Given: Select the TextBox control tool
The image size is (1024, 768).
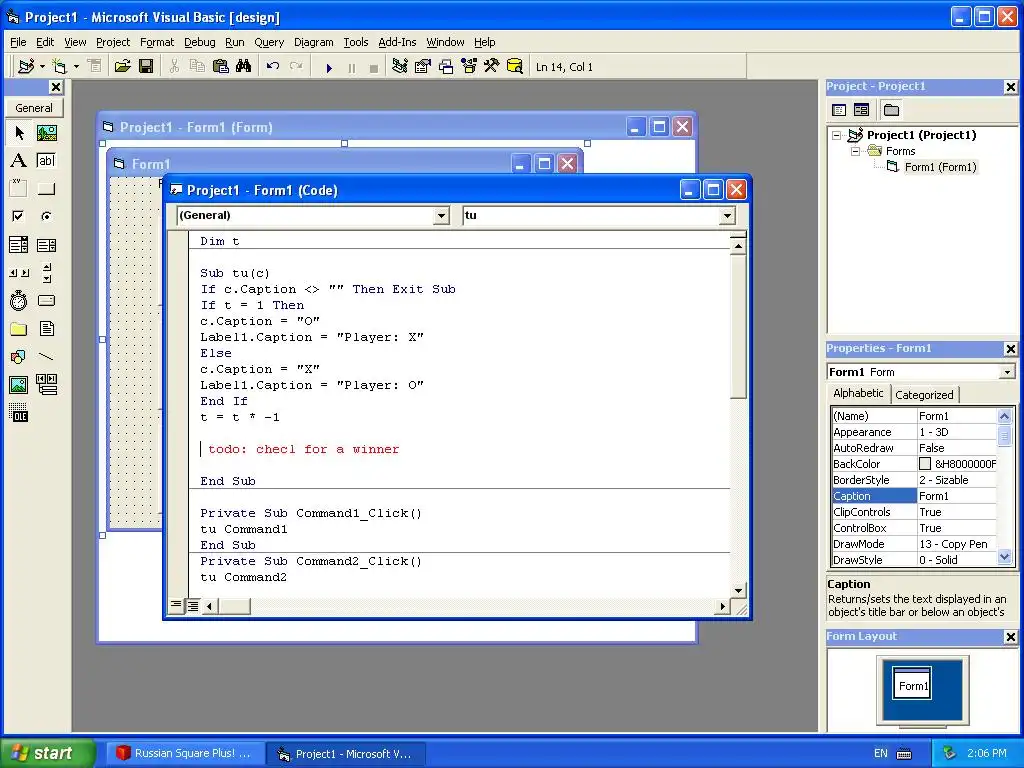Looking at the screenshot, I should point(46,161).
